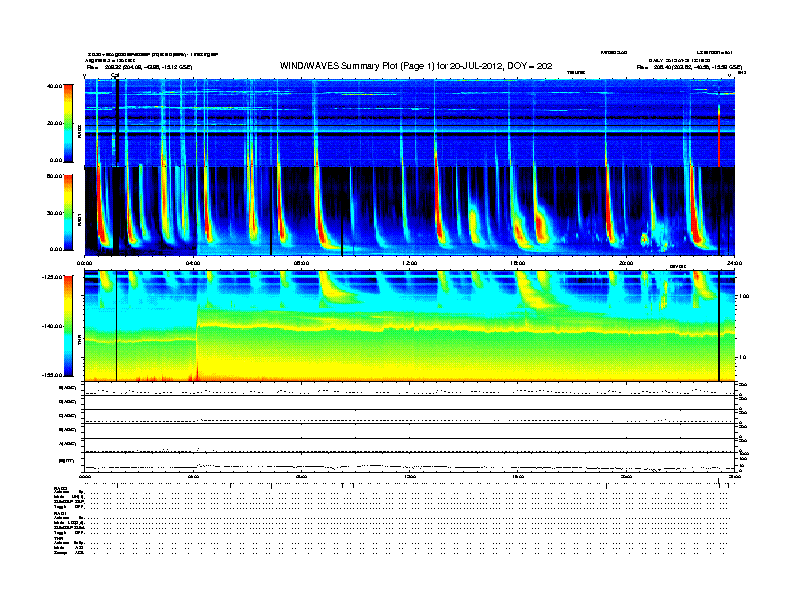Click the 20:00 time label under RAD1 spectrogram
Viewport: 792px width, 612px height.
[626, 263]
